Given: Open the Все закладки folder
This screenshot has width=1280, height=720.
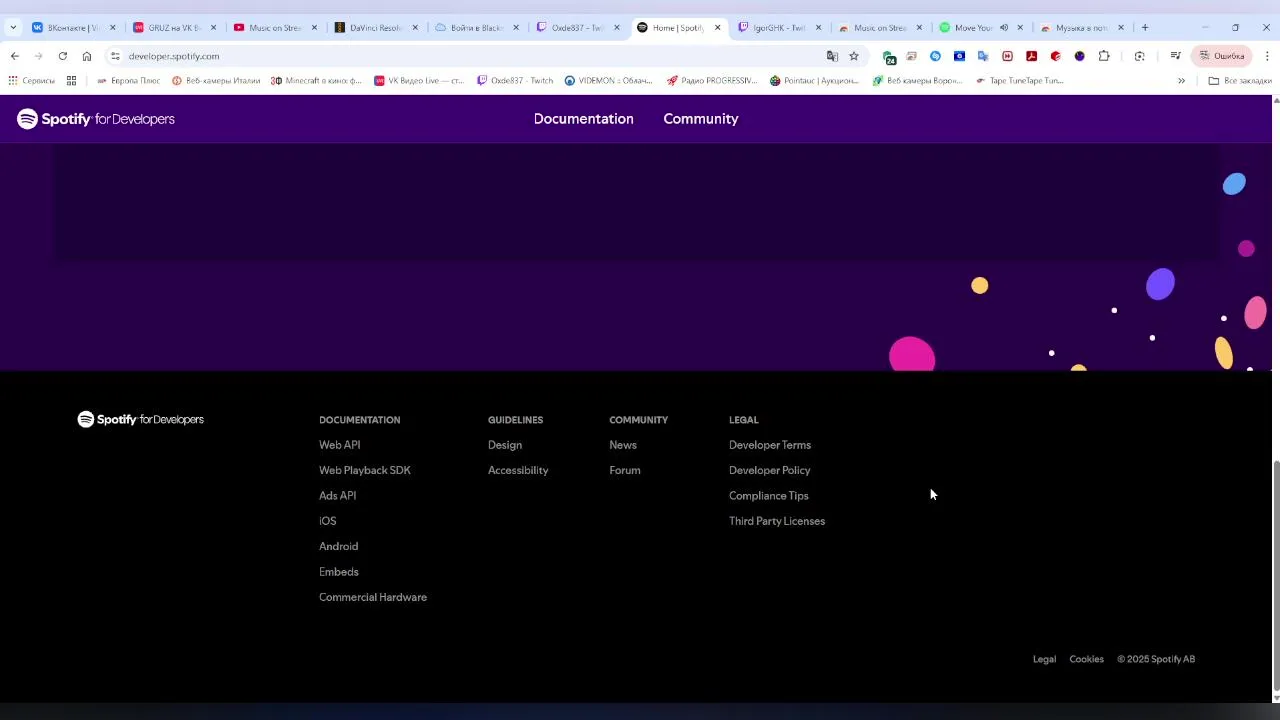Looking at the screenshot, I should click(x=1240, y=80).
